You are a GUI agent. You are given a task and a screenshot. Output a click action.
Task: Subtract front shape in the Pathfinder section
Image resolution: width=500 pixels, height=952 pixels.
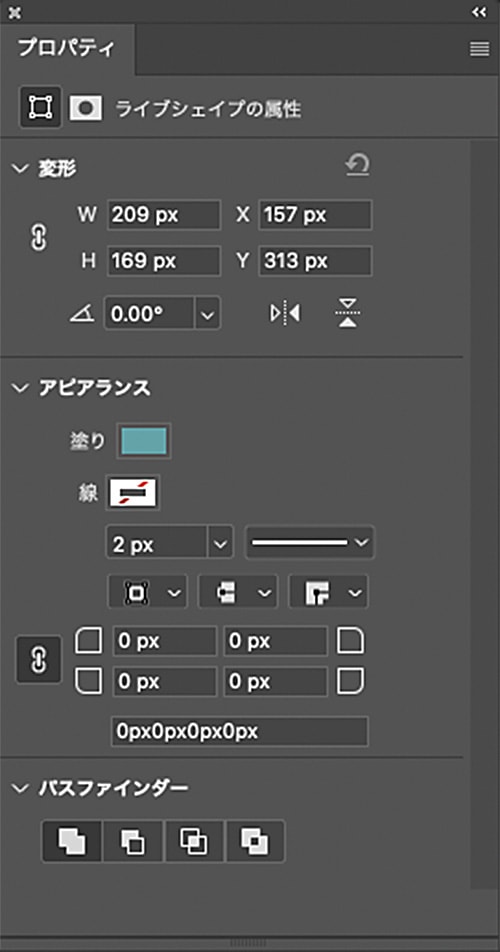click(133, 841)
